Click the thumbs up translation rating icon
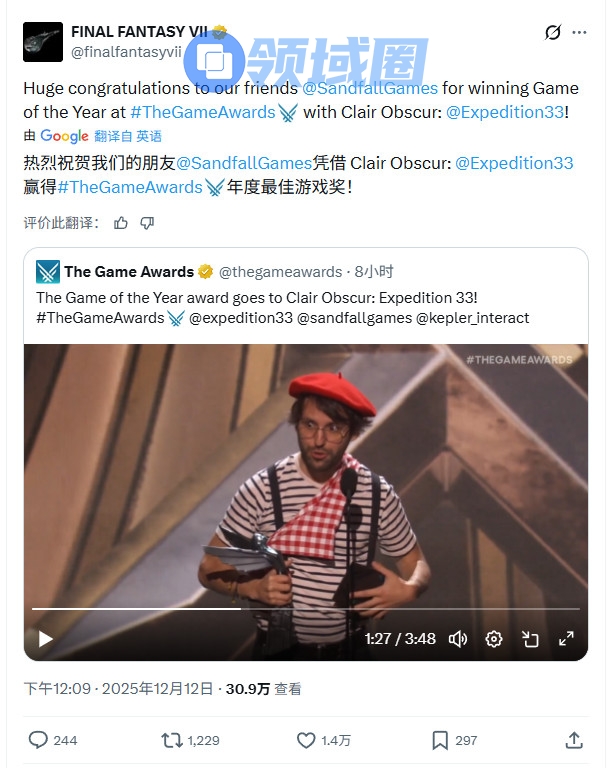This screenshot has width=615, height=768. click(120, 223)
